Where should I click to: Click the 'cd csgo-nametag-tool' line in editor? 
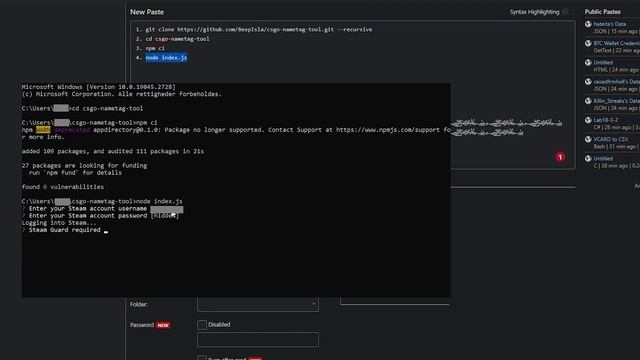[178, 39]
